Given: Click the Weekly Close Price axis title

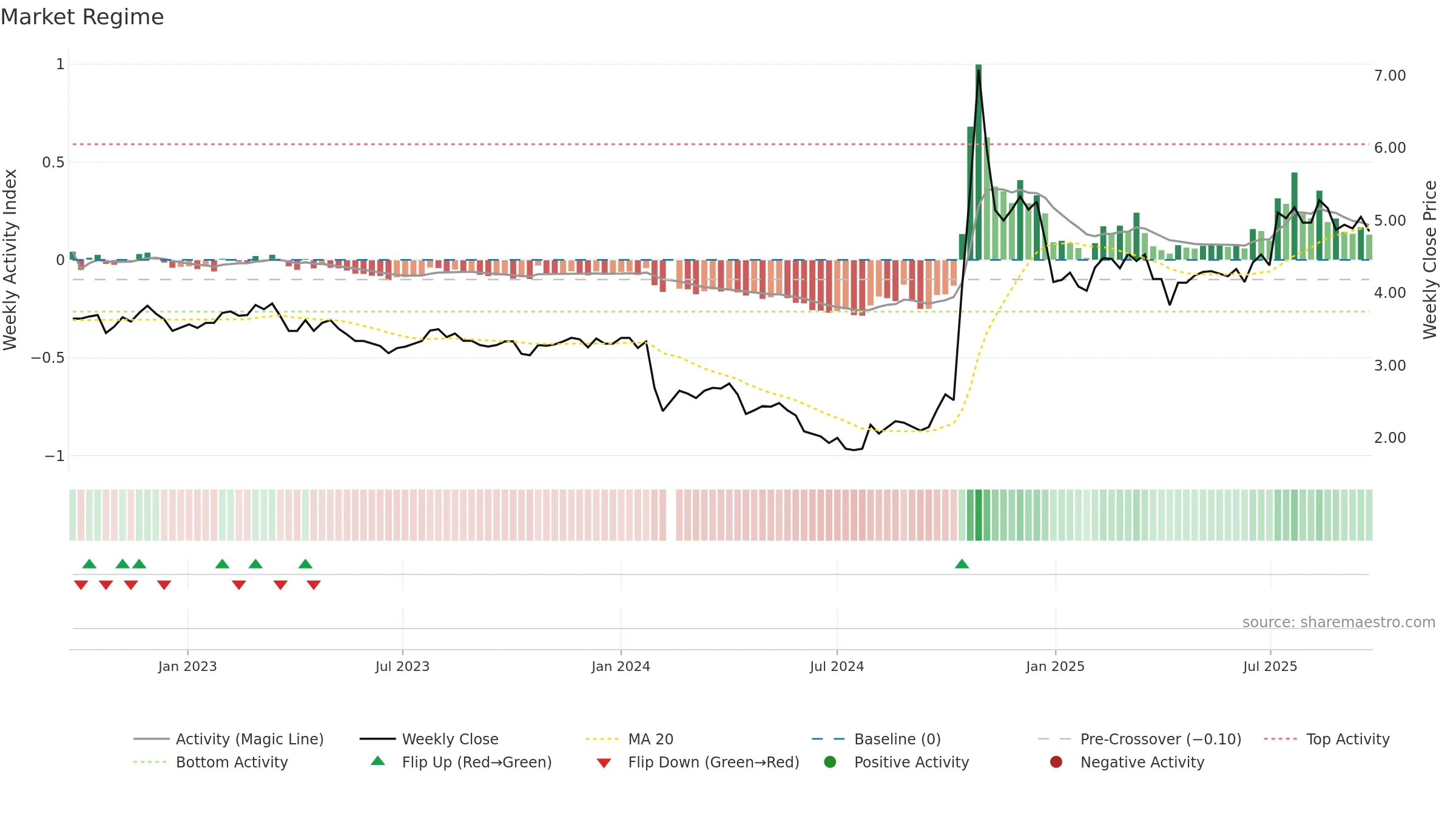Looking at the screenshot, I should [x=1430, y=260].
